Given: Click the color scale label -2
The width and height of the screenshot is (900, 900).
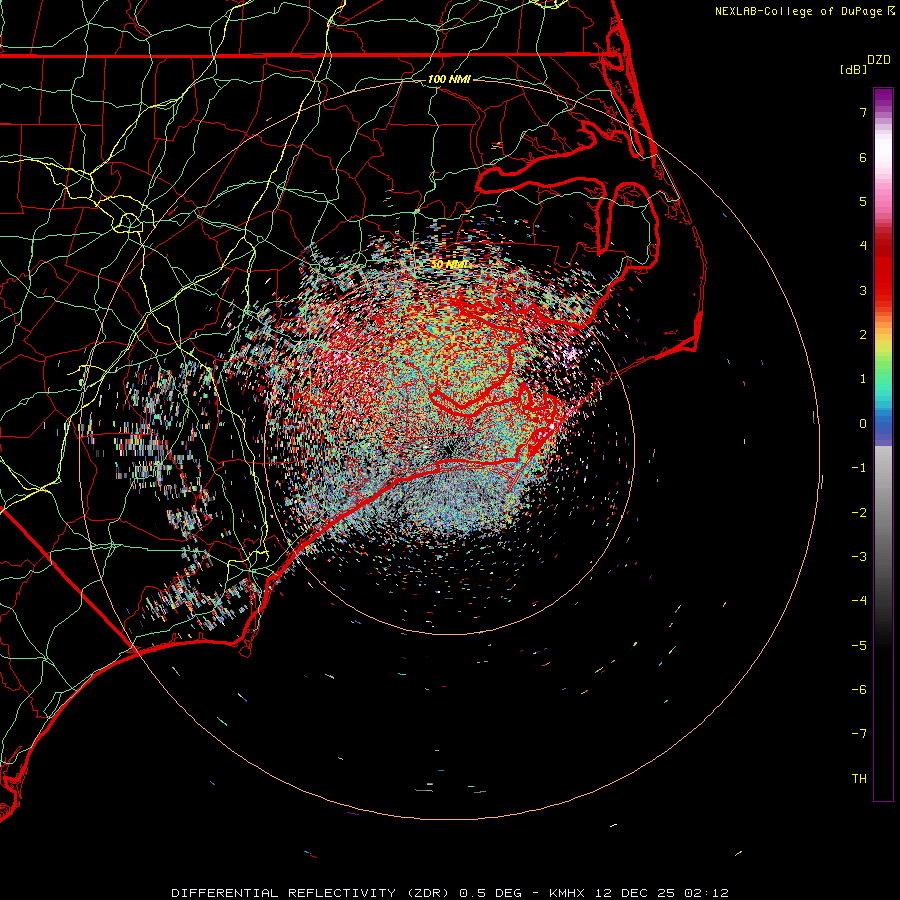Looking at the screenshot, I should pos(859,513).
